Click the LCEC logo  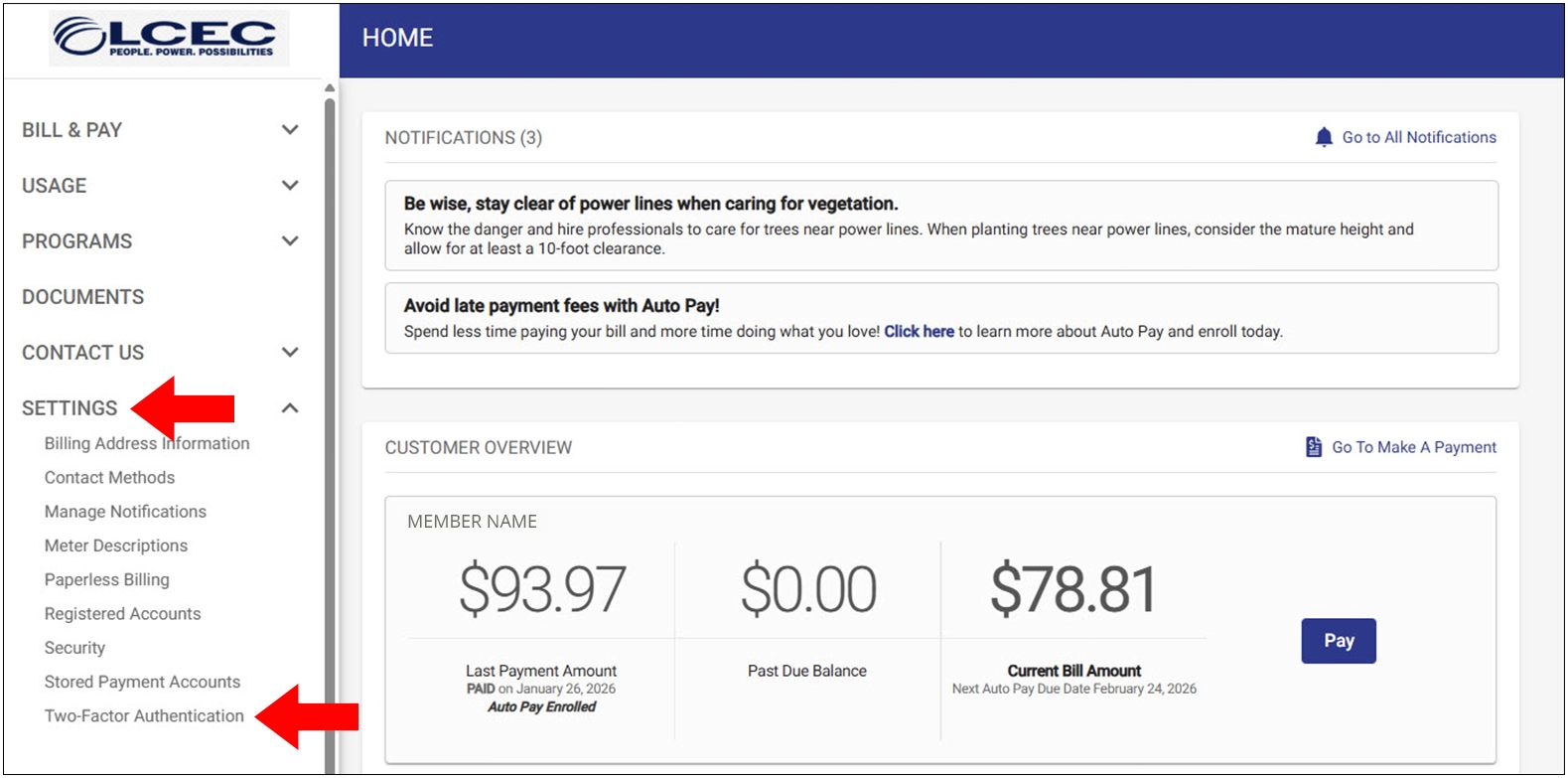pyautogui.click(x=169, y=38)
